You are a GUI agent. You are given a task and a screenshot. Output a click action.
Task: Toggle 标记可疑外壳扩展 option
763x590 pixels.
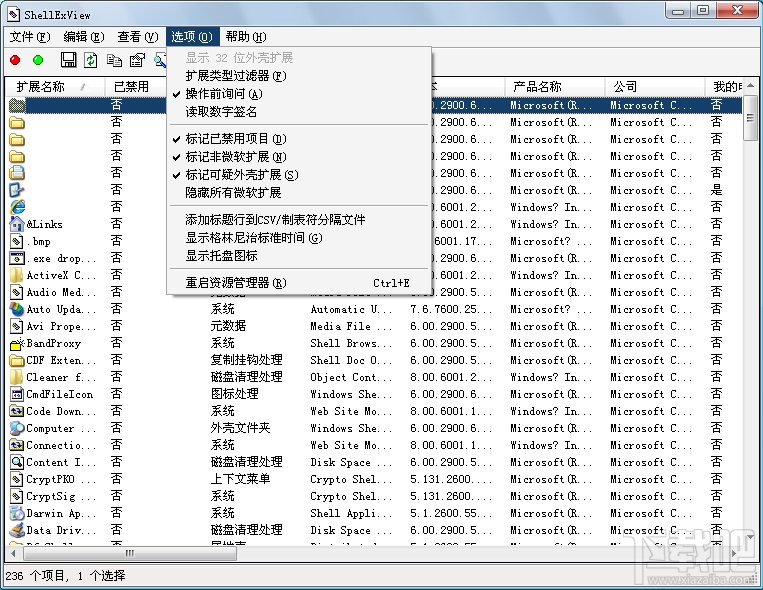coord(299,175)
